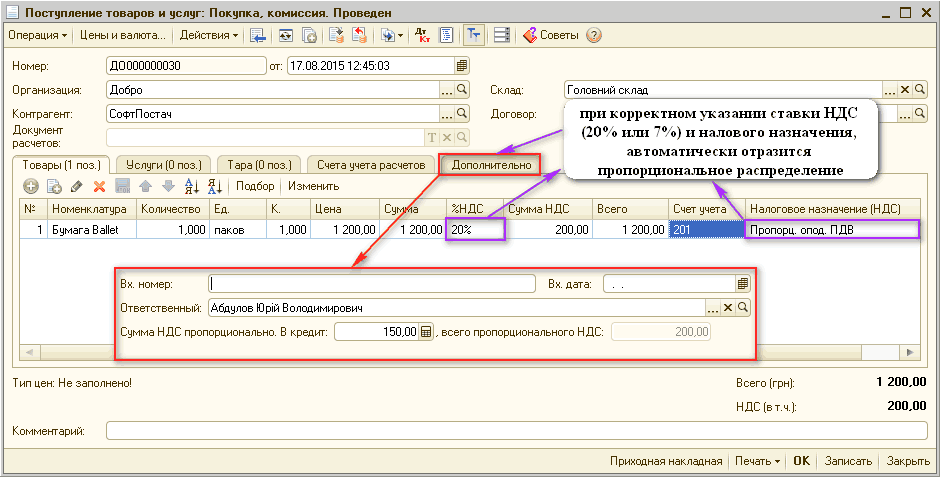Add a new row to goods table

pos(31,186)
